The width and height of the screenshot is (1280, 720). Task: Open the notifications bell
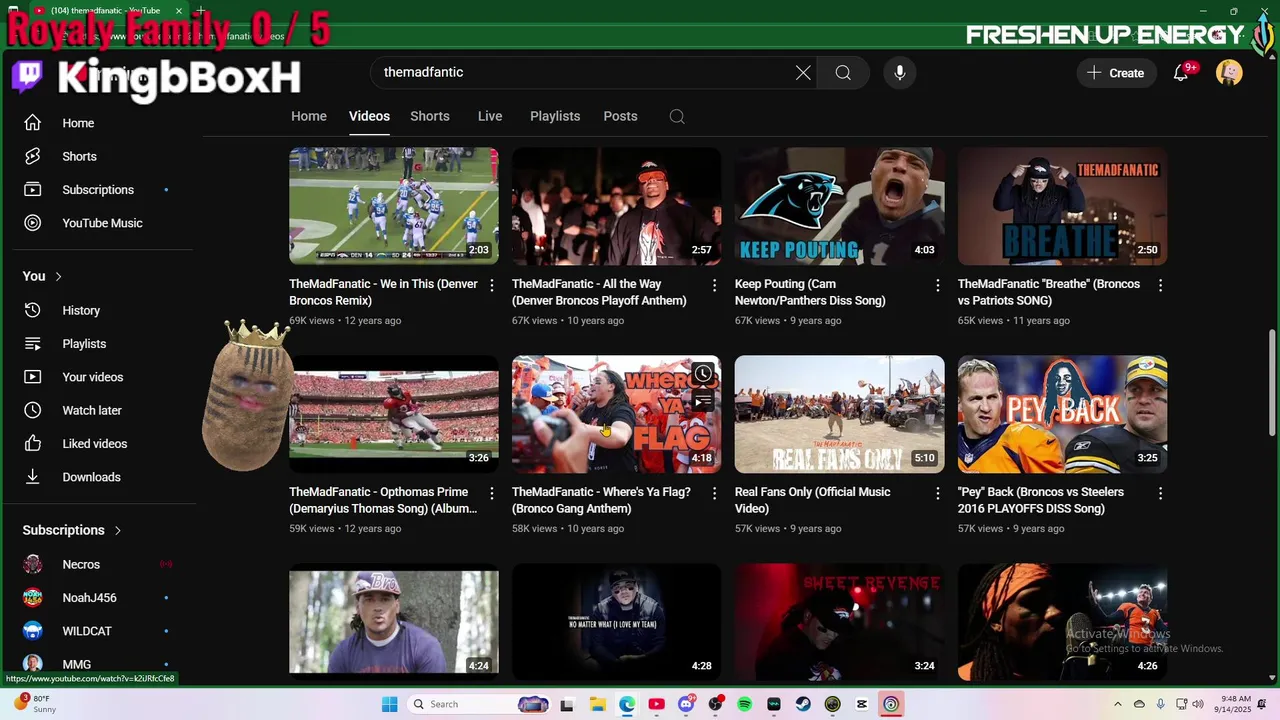(x=1181, y=73)
